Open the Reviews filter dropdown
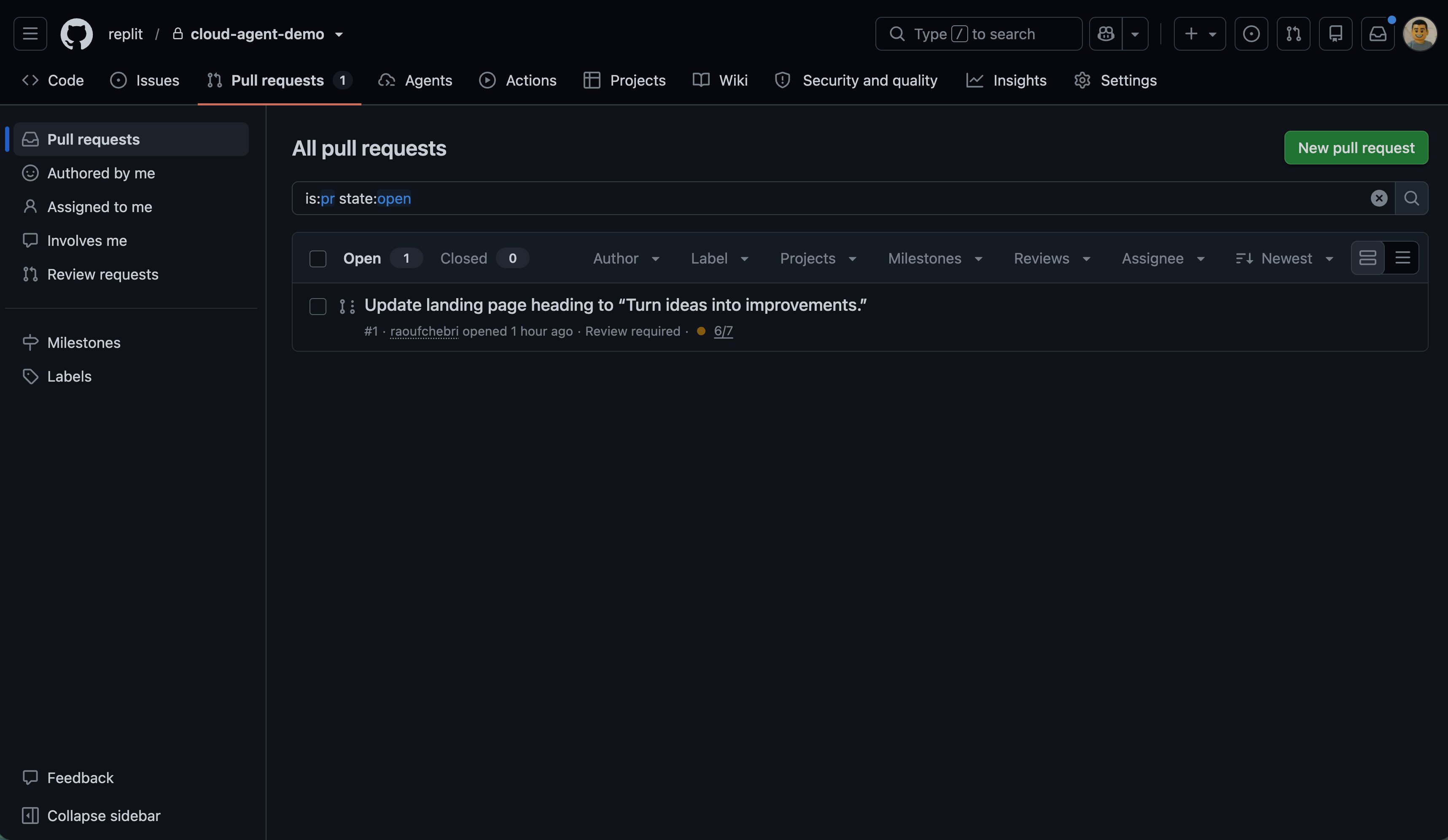 pos(1052,258)
